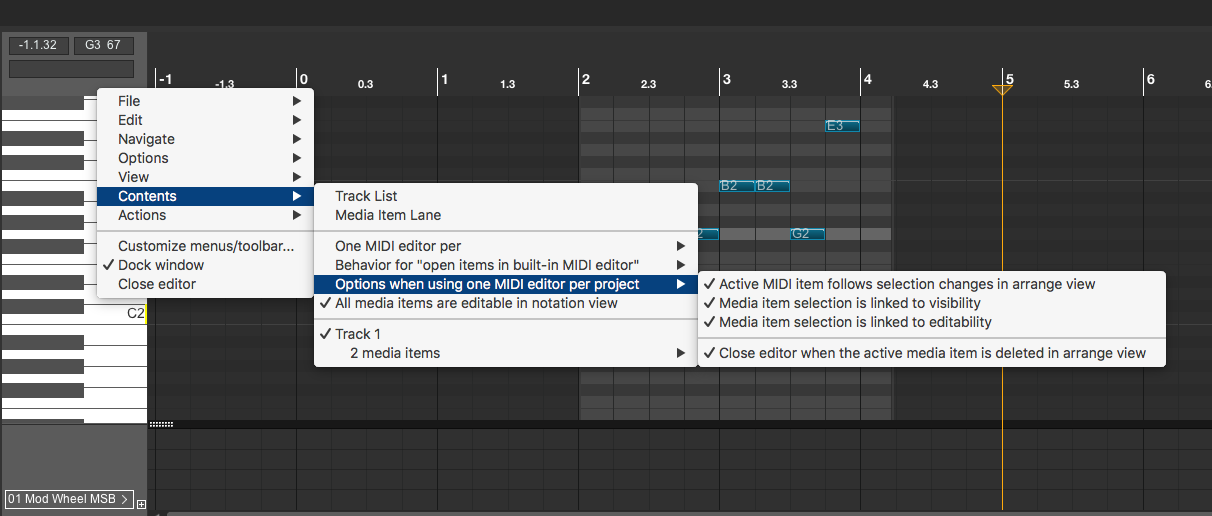This screenshot has height=516, width=1212.
Task: Uncheck All media items editable in notation view
Action: 476,303
